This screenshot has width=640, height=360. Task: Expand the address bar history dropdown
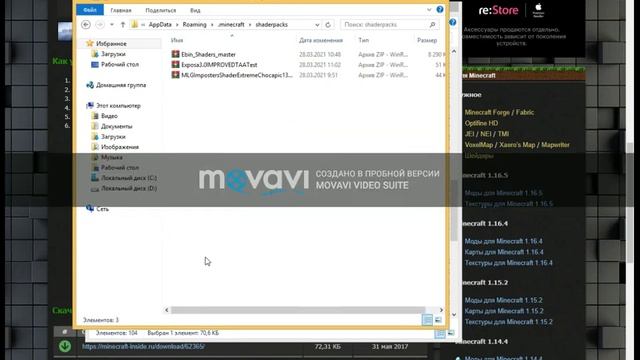(x=317, y=25)
